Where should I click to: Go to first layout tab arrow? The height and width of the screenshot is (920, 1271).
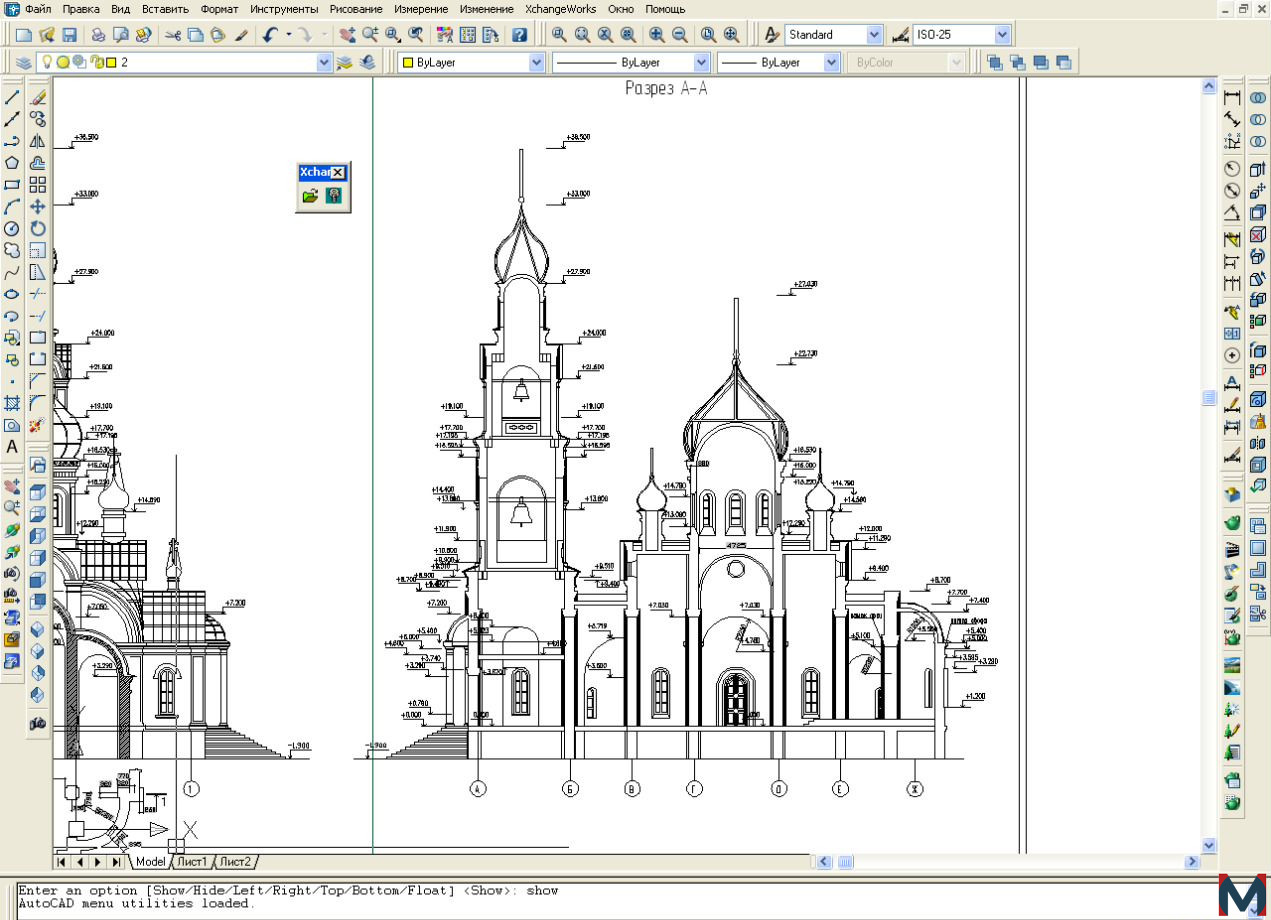tap(62, 861)
